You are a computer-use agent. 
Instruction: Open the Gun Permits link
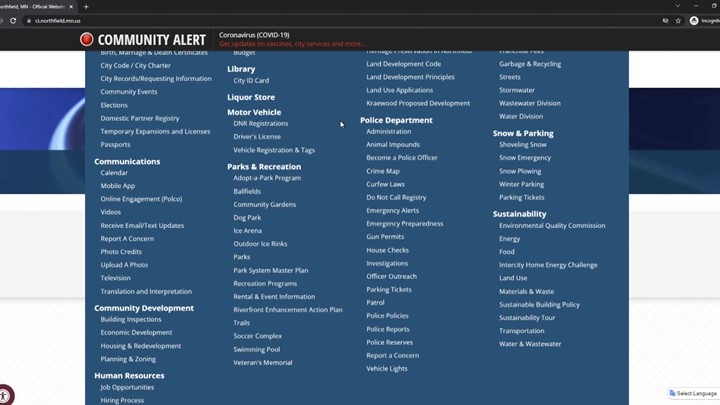[385, 237]
